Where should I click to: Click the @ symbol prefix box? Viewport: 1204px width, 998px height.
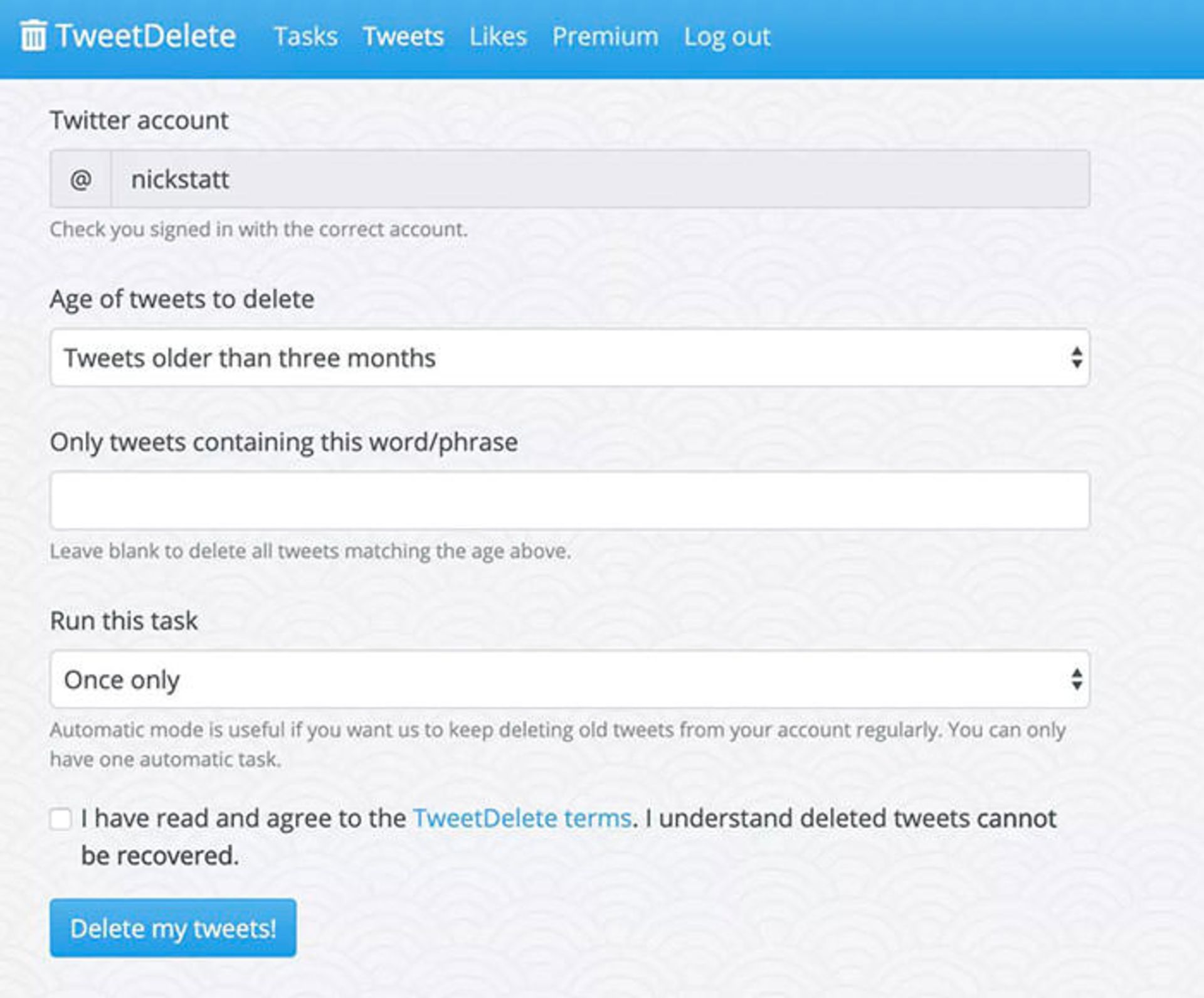pos(81,179)
